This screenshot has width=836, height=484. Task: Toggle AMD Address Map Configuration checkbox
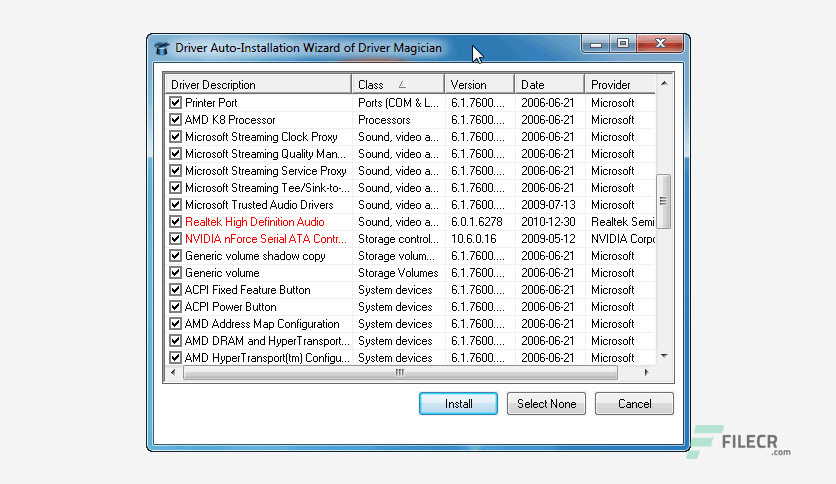(x=175, y=324)
